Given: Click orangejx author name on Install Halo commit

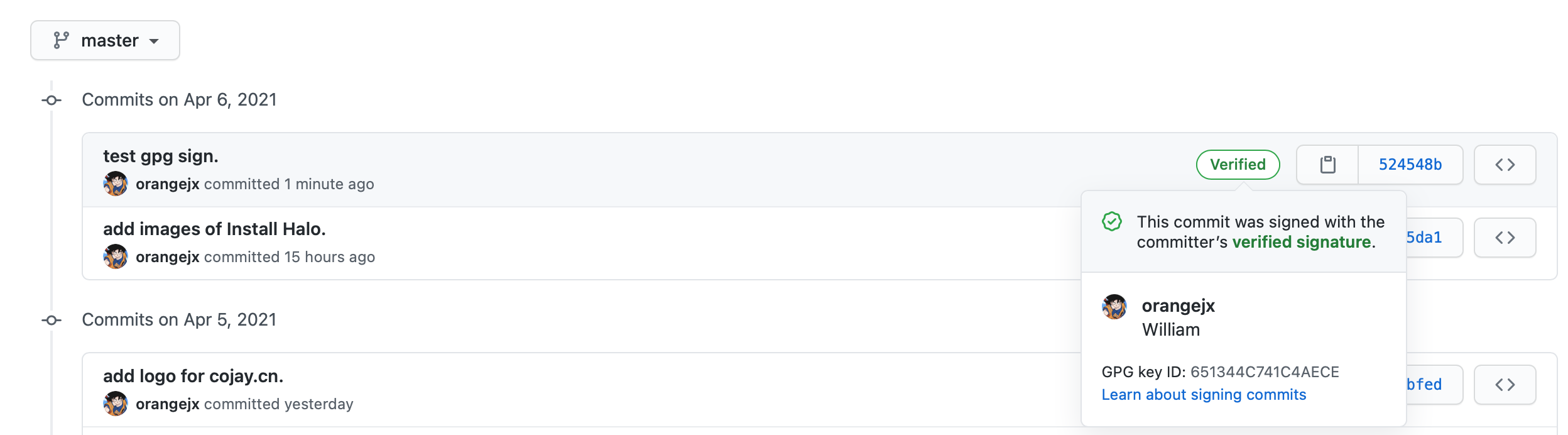Looking at the screenshot, I should tap(168, 257).
